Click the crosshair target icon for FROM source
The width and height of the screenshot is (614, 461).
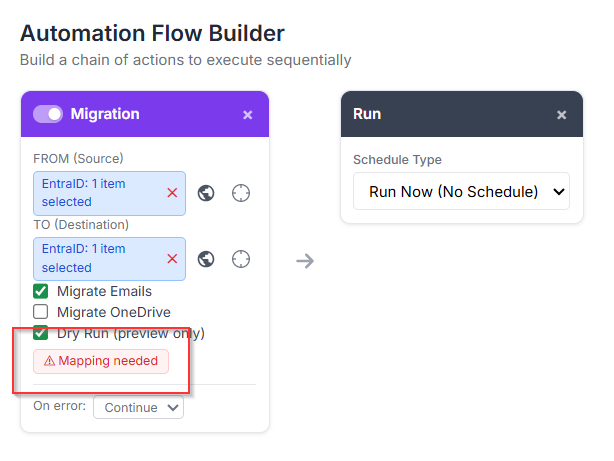240,193
